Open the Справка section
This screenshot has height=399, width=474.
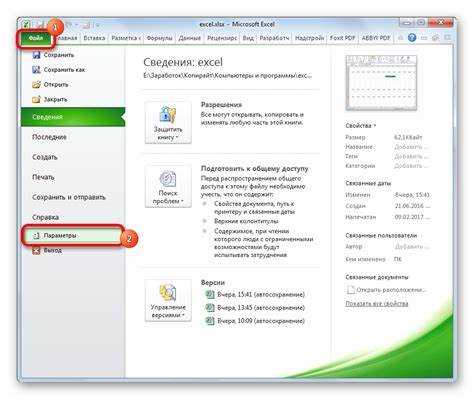click(46, 217)
